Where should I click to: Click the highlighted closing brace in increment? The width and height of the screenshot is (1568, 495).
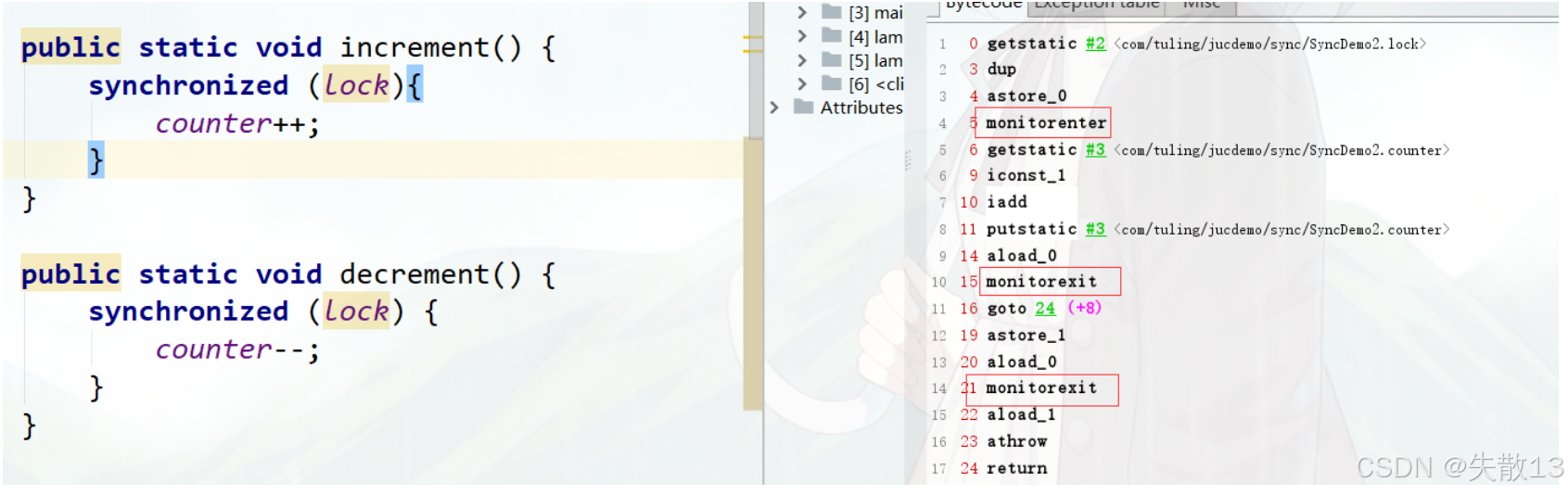(x=96, y=160)
